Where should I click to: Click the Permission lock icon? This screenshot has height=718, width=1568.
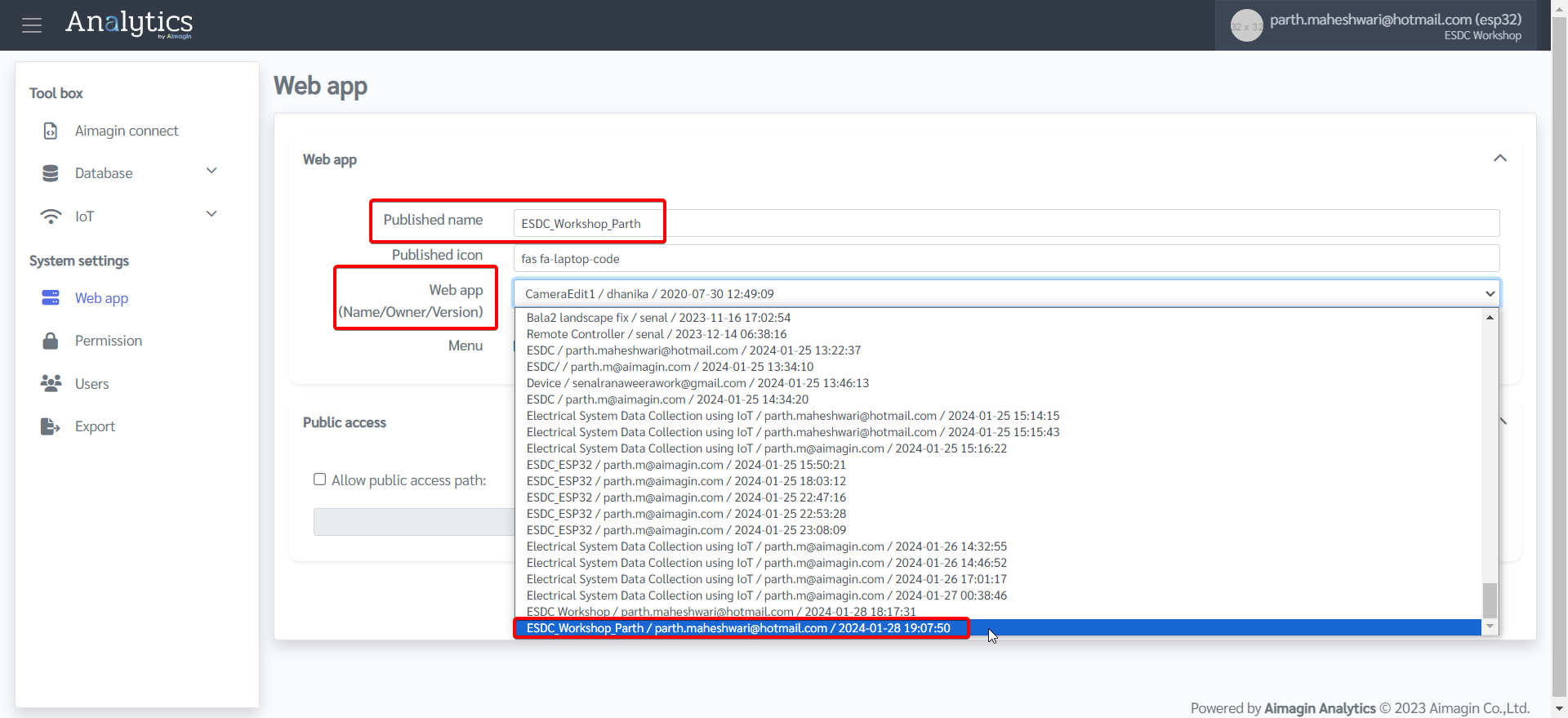click(x=51, y=341)
